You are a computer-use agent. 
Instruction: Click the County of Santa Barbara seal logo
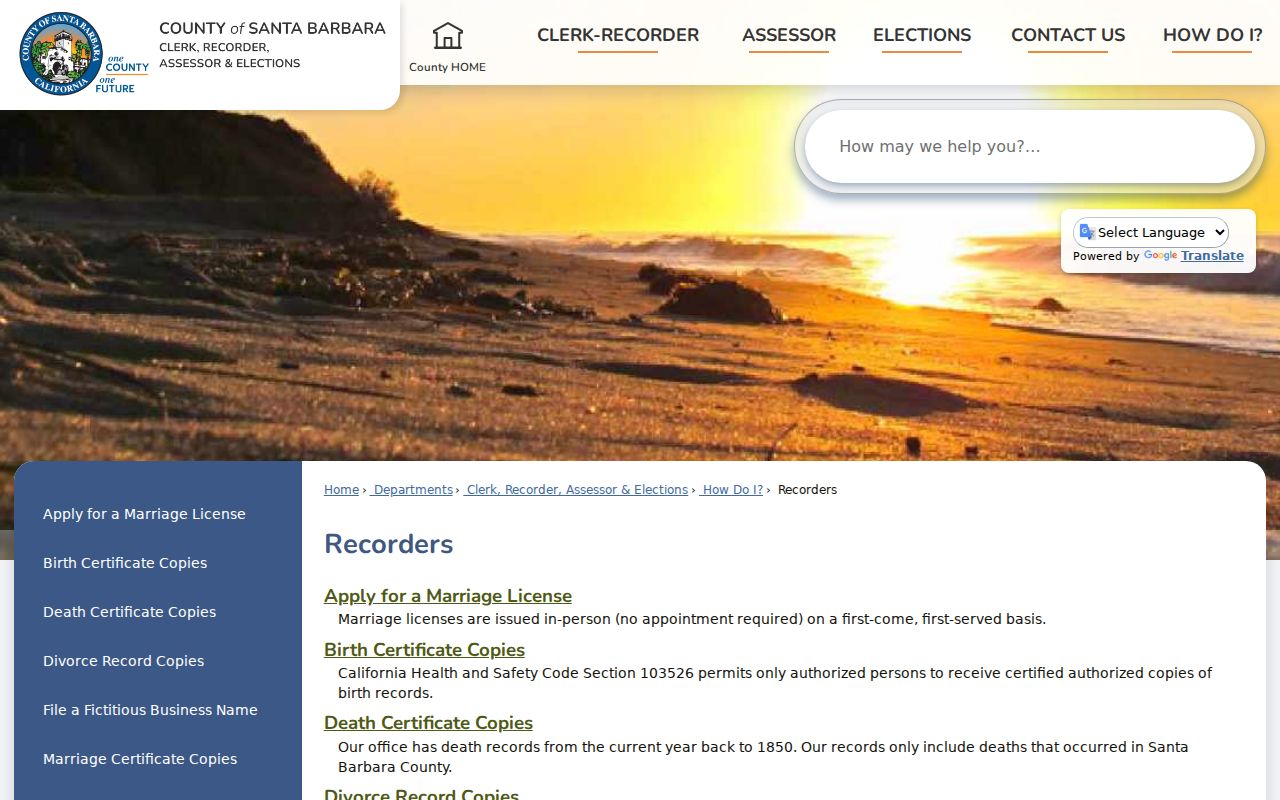[x=61, y=53]
